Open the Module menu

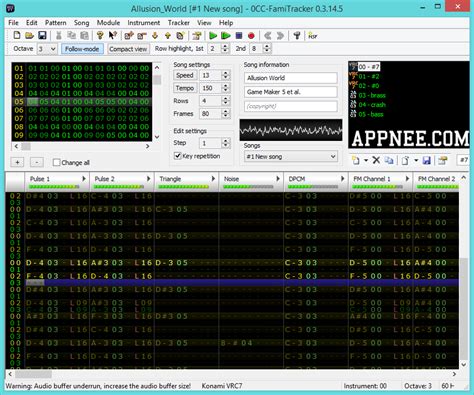[108, 23]
